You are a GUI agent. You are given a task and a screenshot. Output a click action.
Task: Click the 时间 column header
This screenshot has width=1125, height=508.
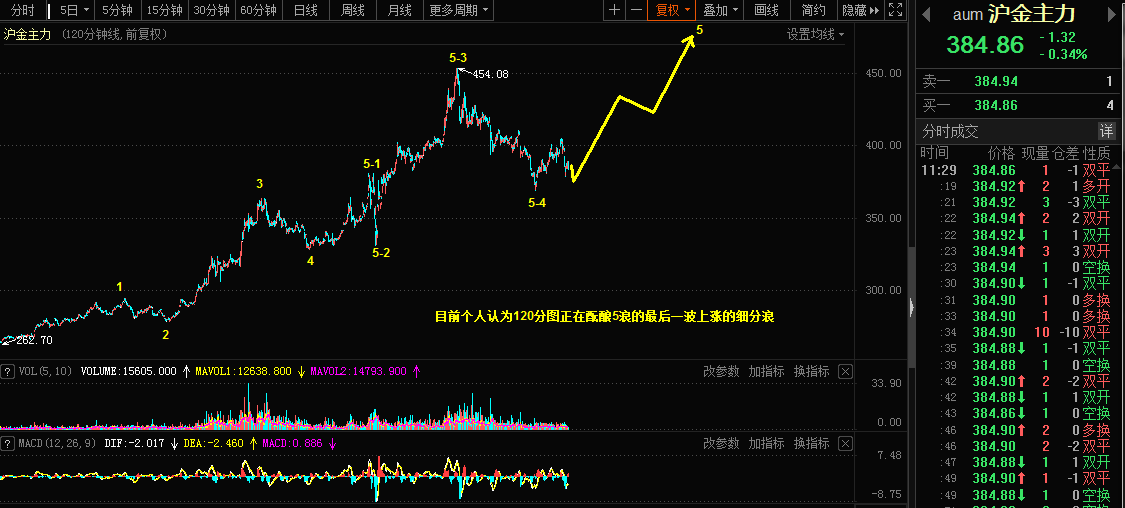point(934,153)
